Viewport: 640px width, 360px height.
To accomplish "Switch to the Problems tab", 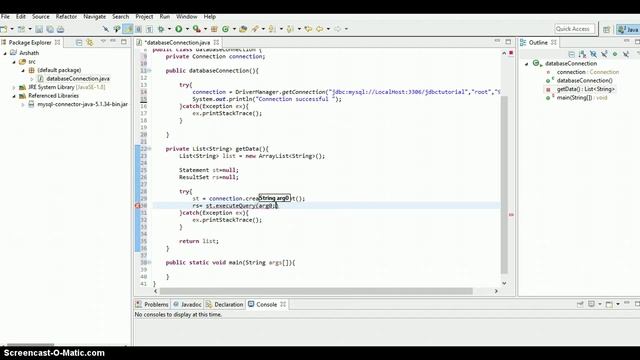I will pos(152,304).
